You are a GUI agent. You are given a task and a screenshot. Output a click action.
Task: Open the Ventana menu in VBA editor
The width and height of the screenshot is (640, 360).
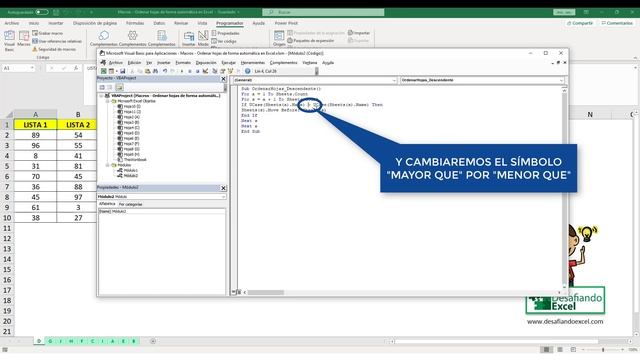[x=310, y=63]
